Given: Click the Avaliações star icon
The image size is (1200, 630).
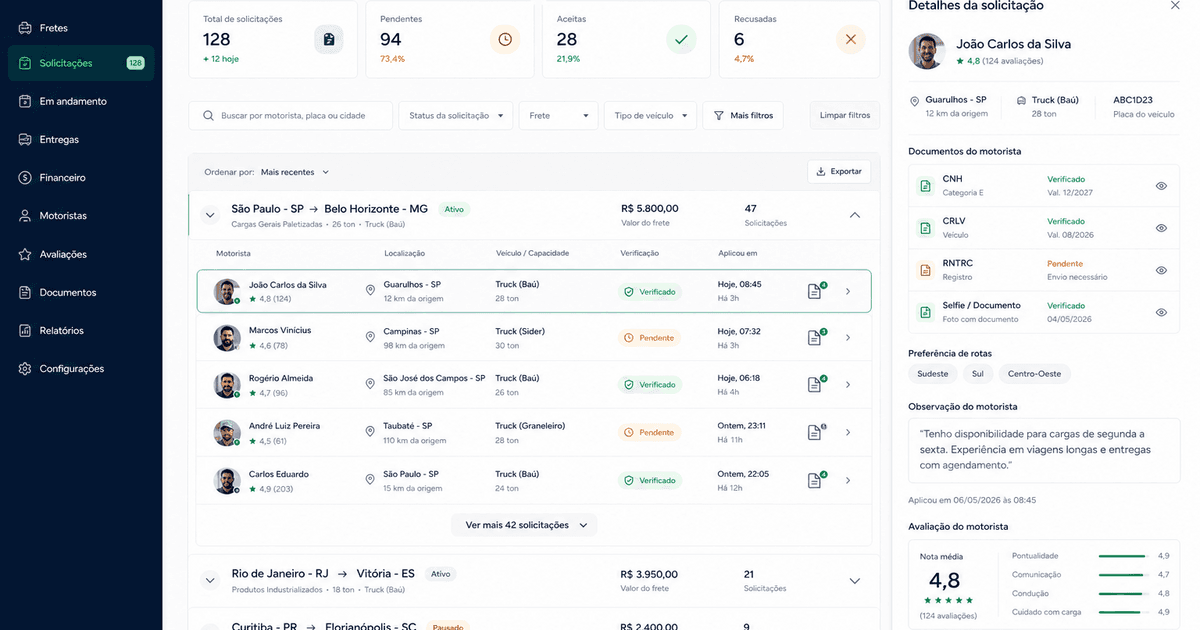Looking at the screenshot, I should point(25,254).
